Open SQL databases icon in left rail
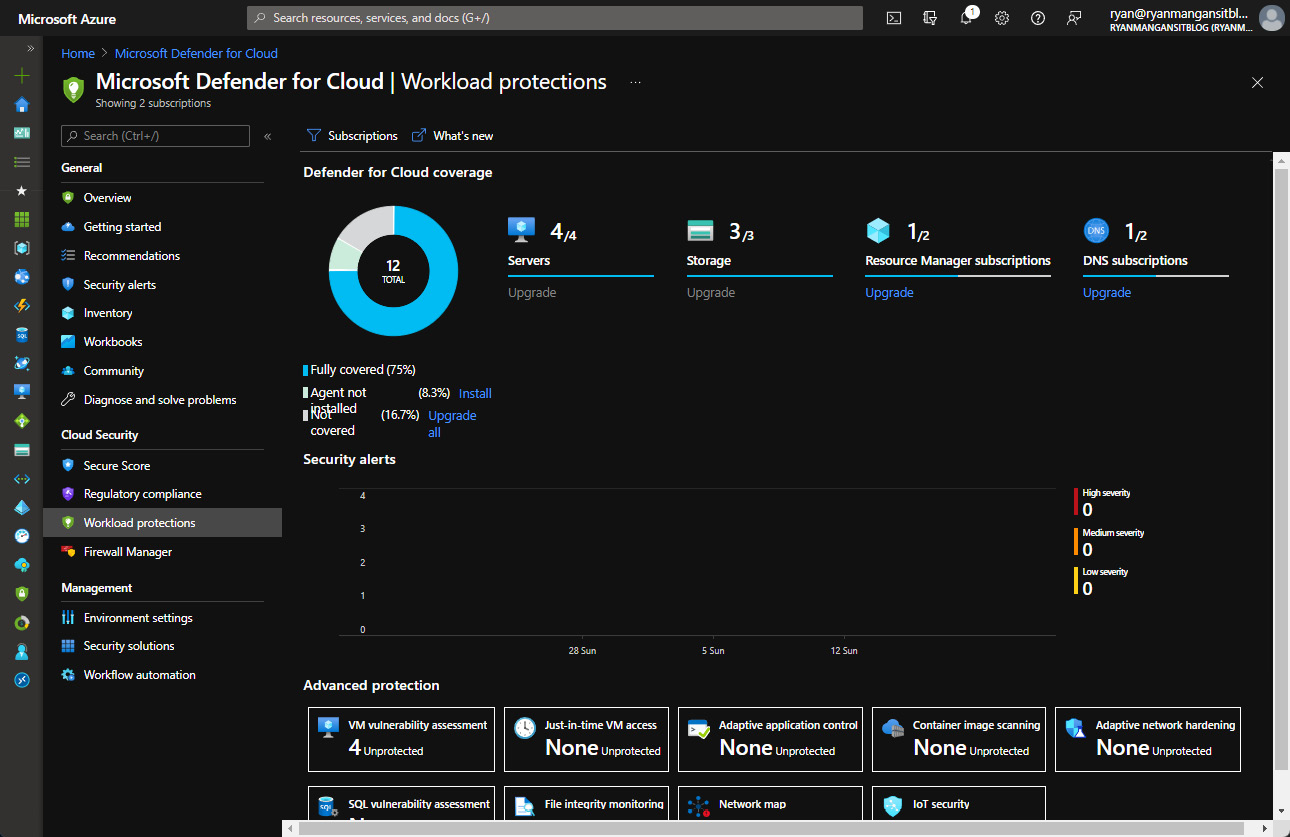1290x837 pixels. (22, 334)
